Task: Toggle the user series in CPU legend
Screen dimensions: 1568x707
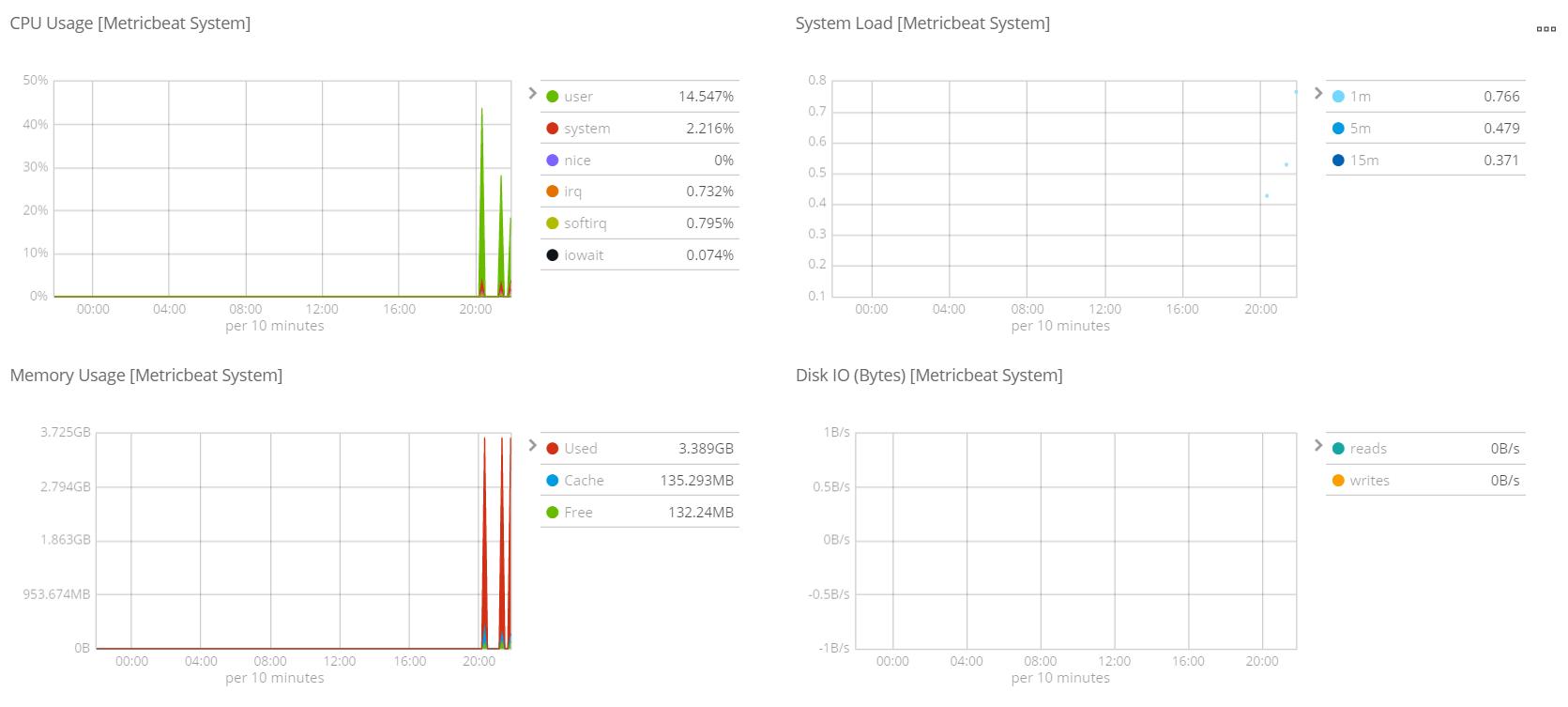Action: click(x=578, y=97)
